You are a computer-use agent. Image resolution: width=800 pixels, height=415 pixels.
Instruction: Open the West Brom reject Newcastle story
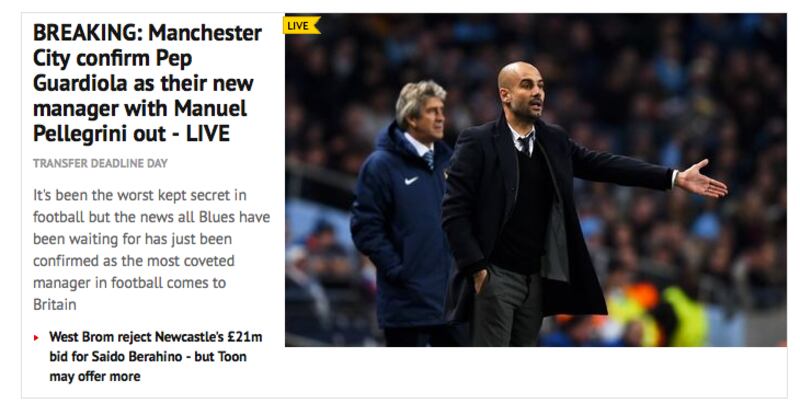pos(155,356)
